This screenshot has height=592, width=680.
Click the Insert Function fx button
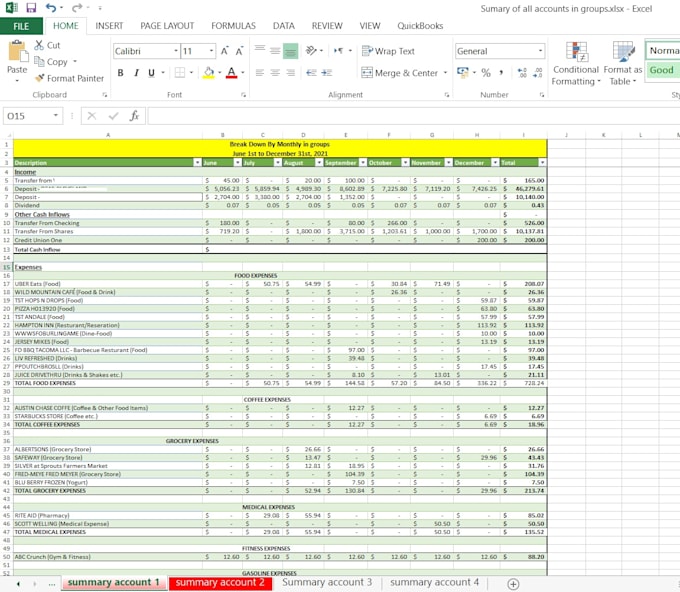134,116
